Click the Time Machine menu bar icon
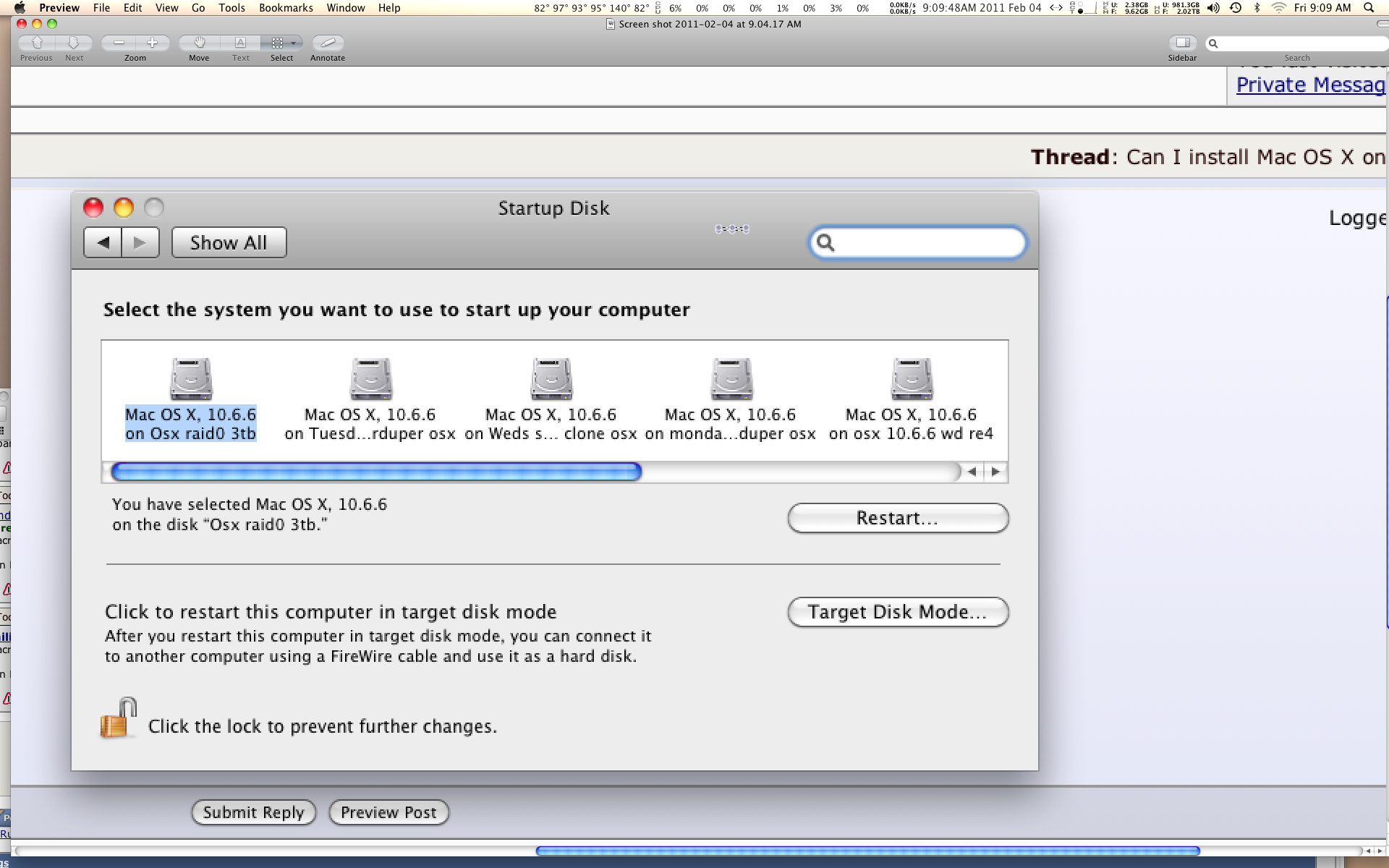The width and height of the screenshot is (1389, 868). 1236,8
